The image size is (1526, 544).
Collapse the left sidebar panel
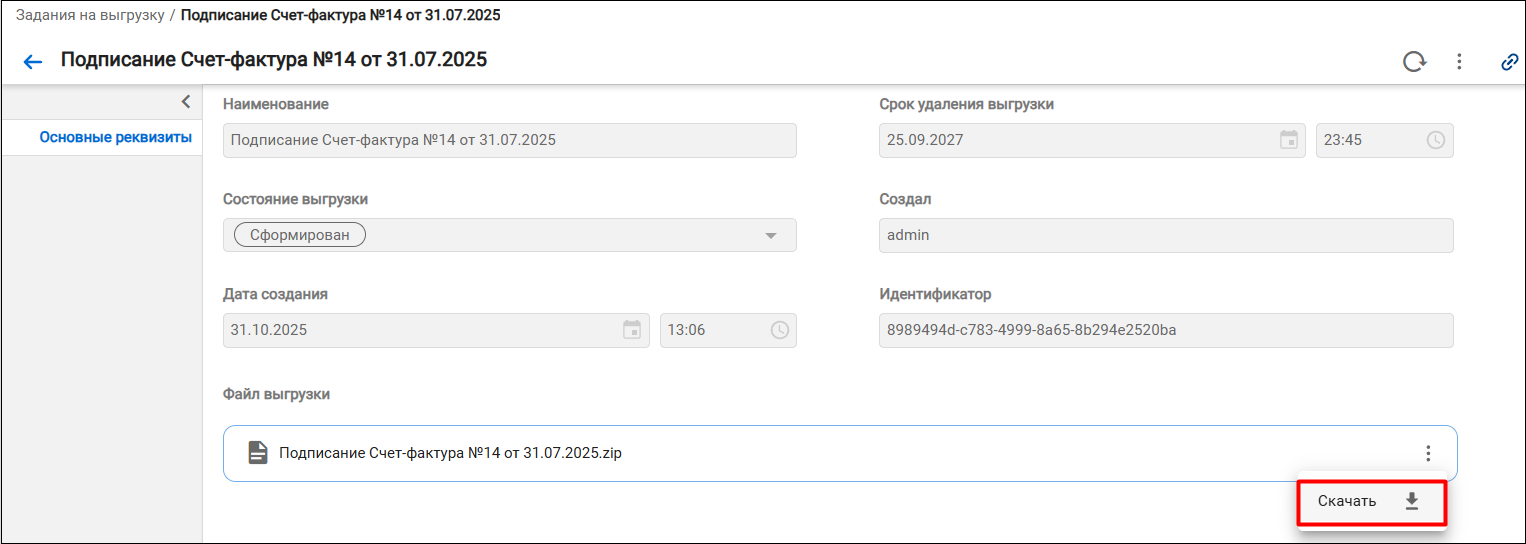185,101
